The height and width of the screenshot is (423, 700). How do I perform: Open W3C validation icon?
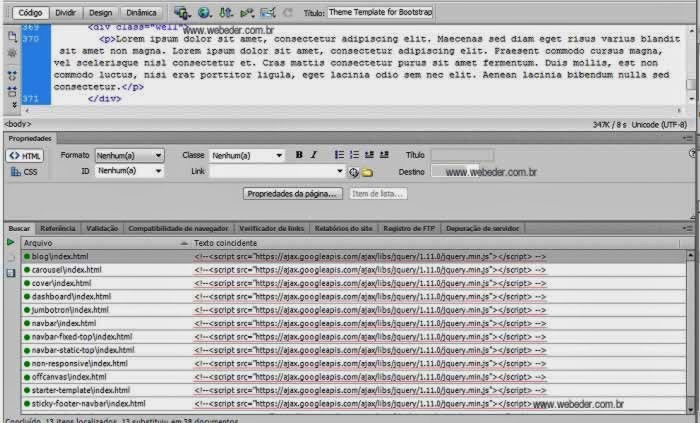coord(246,13)
